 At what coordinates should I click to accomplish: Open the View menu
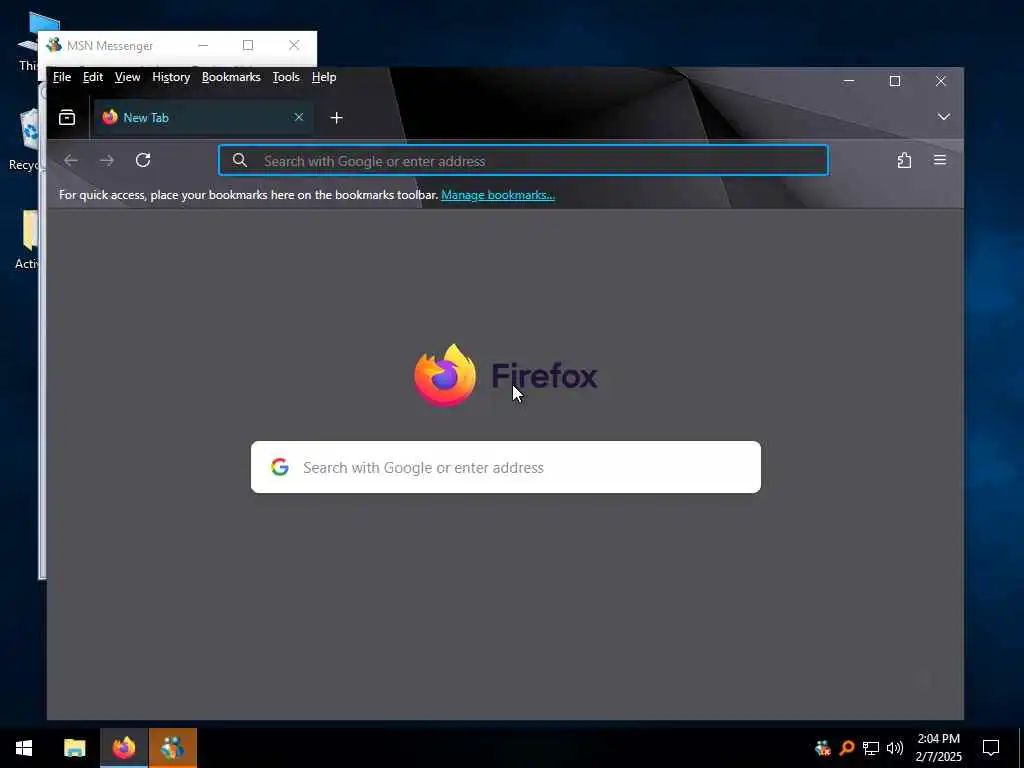coord(127,77)
